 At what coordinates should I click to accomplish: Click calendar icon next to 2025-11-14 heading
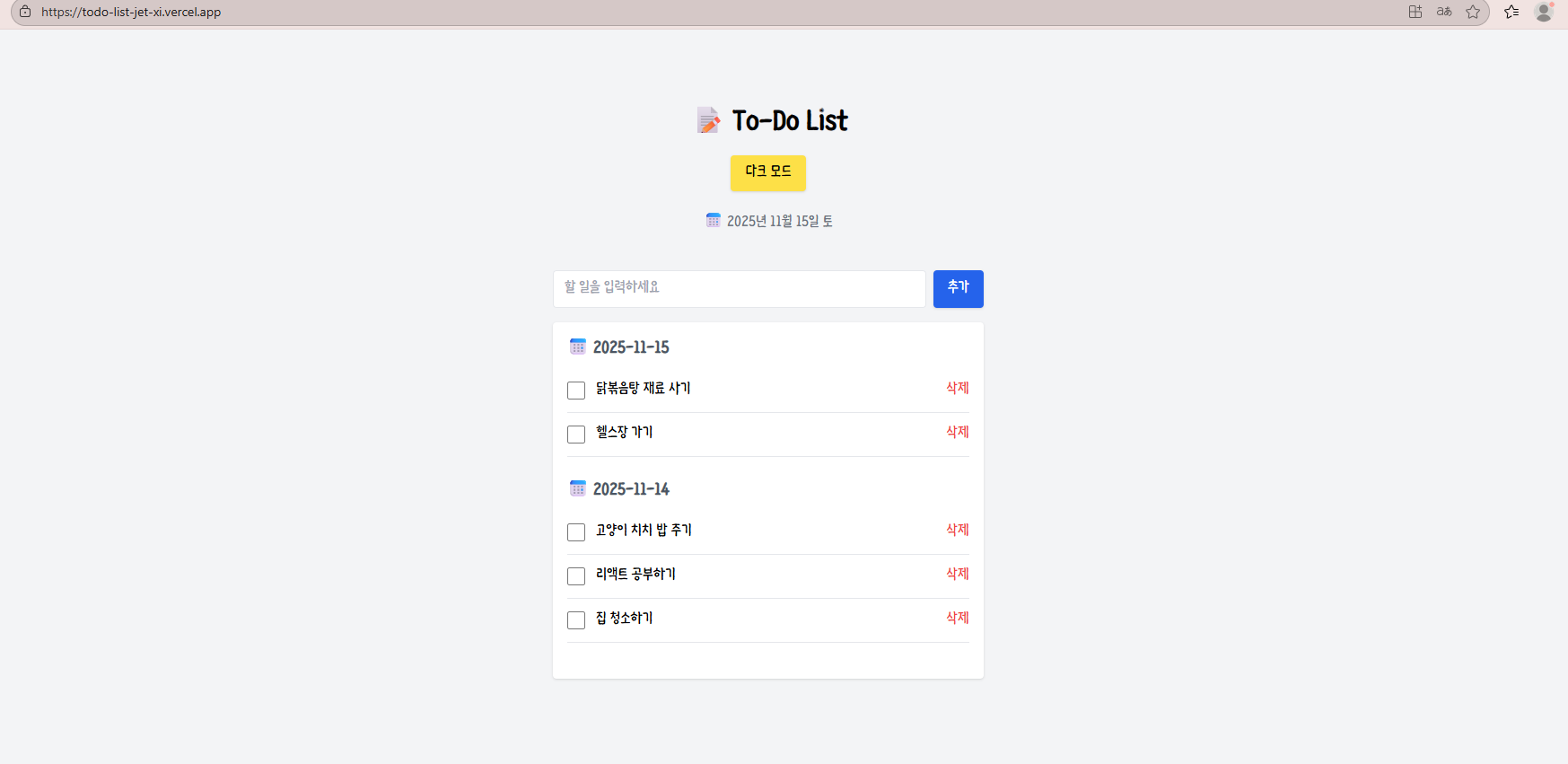[578, 488]
